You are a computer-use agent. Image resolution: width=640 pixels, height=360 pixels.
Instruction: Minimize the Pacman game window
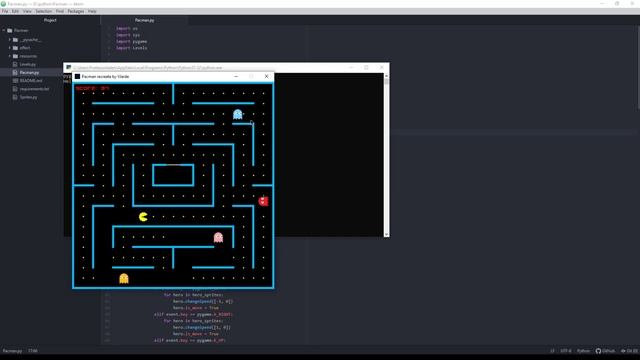(x=236, y=76)
